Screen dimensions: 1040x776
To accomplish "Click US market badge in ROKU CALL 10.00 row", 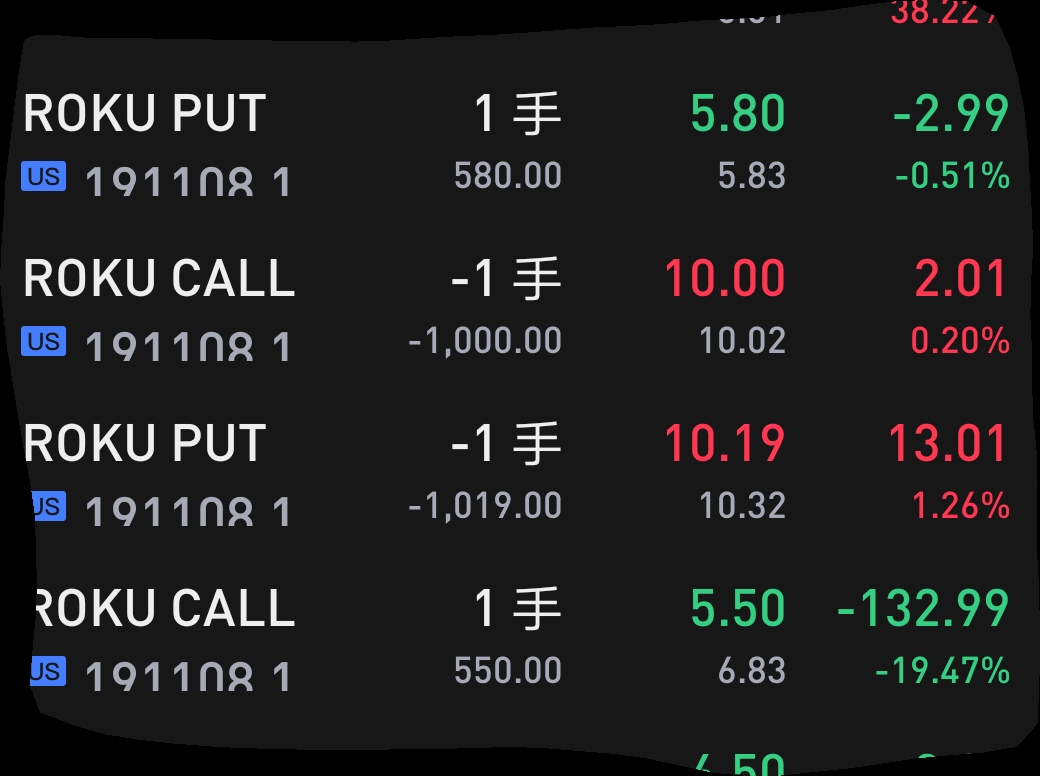I will tap(44, 342).
